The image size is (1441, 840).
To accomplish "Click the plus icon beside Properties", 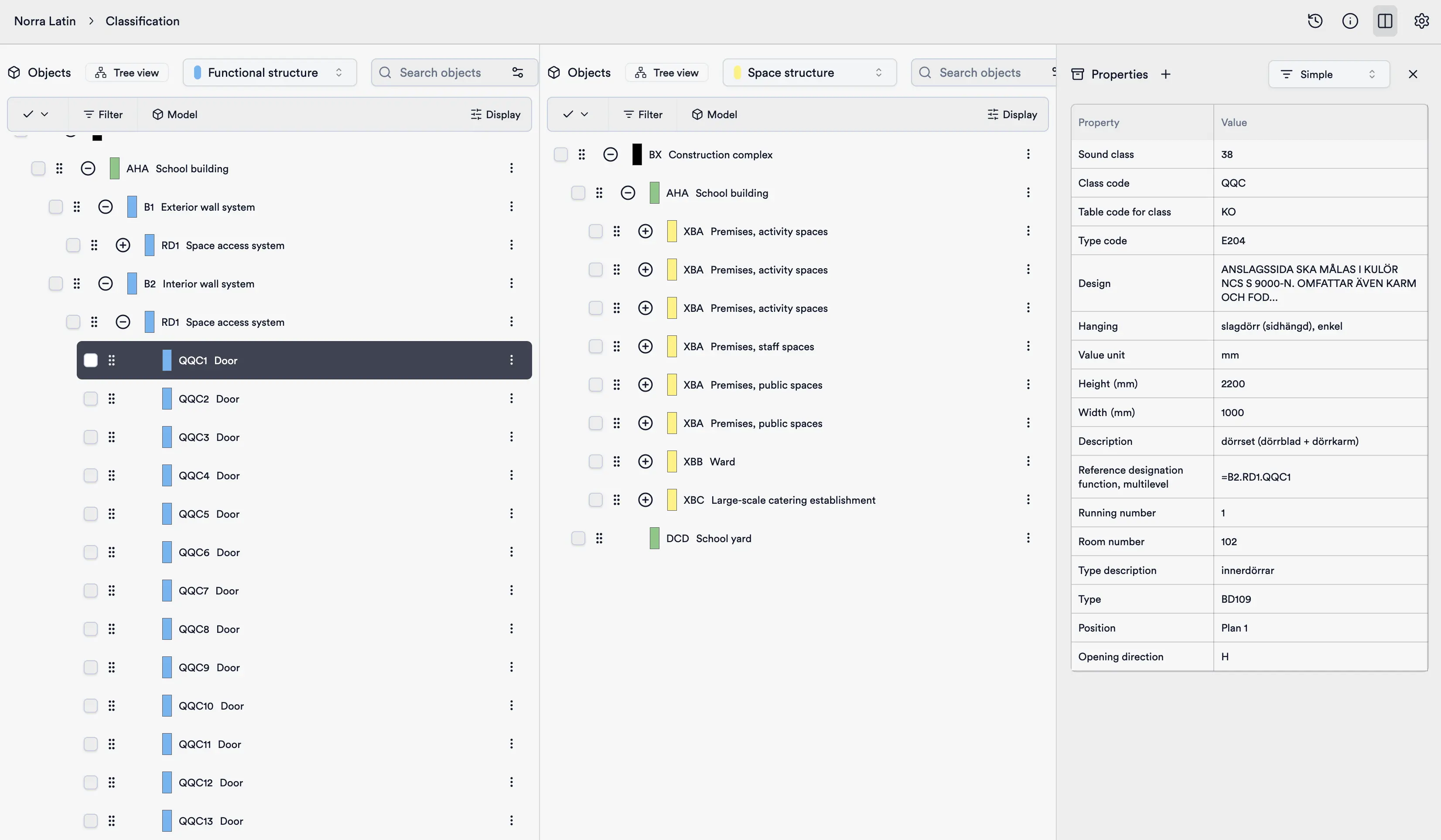I will pyautogui.click(x=1165, y=74).
